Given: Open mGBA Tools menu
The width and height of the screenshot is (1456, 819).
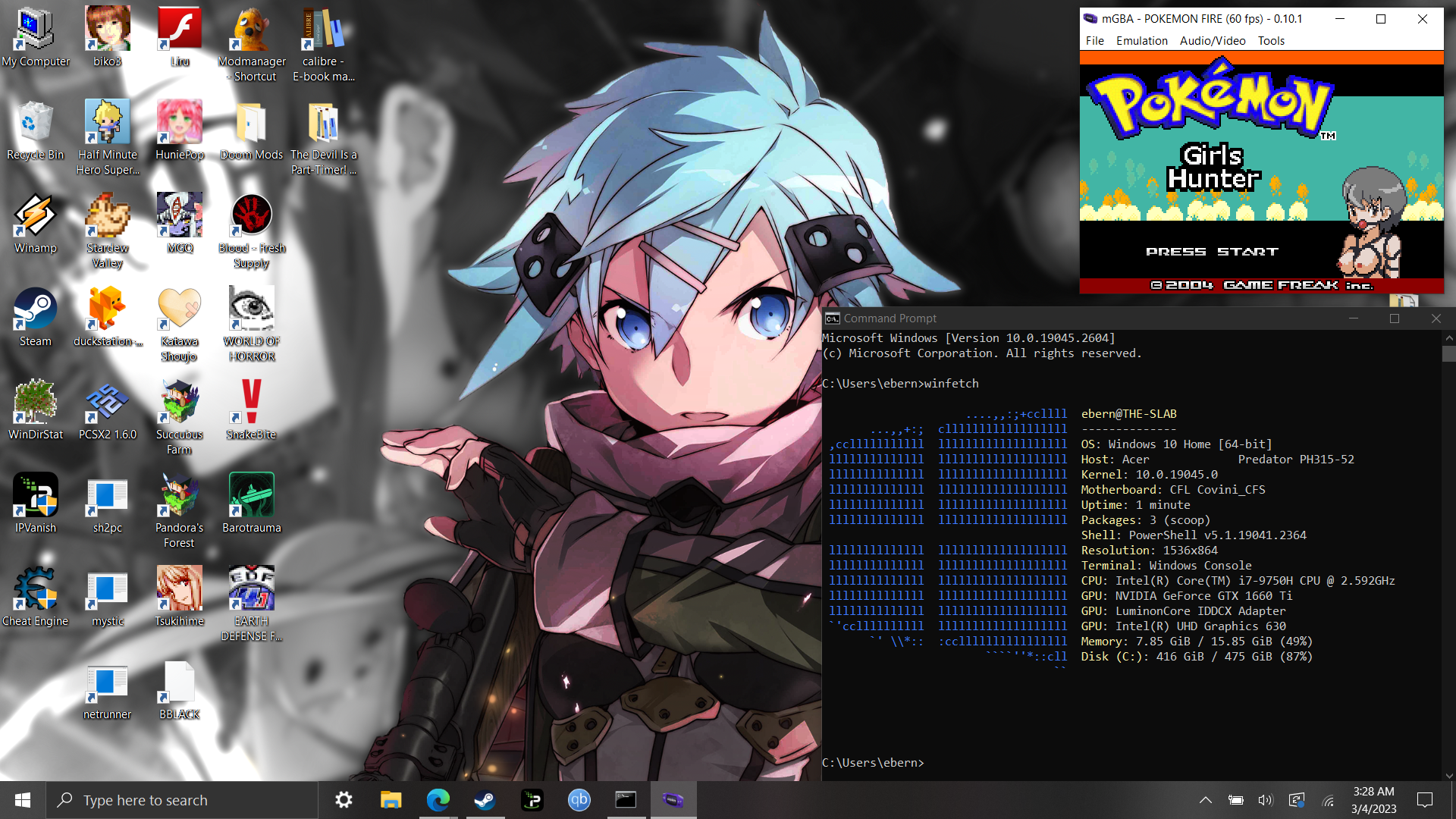Looking at the screenshot, I should 1271,41.
